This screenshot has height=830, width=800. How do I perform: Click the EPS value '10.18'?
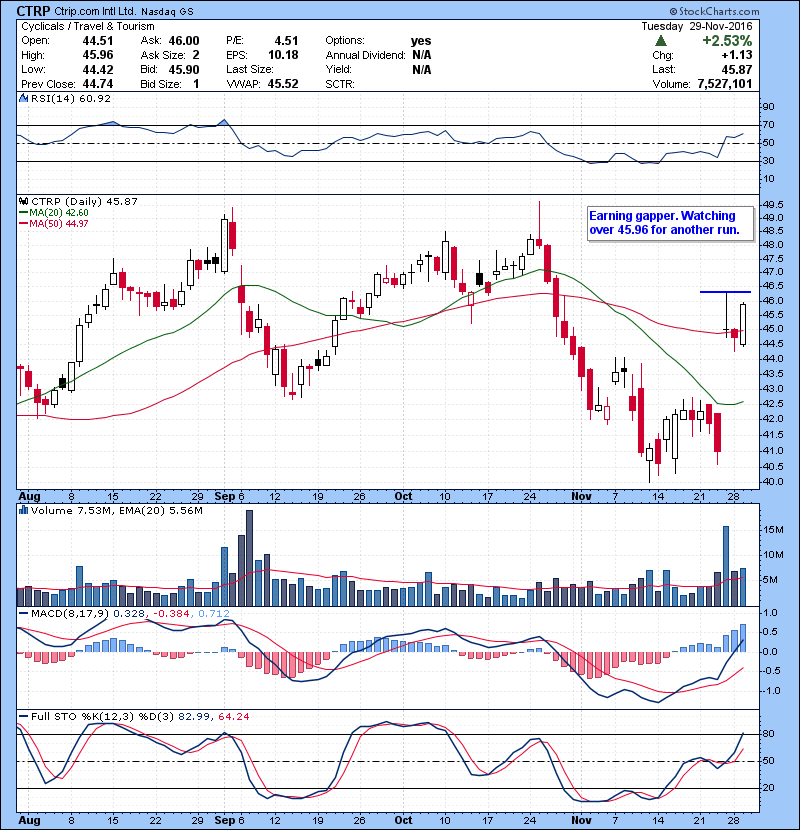[283, 55]
